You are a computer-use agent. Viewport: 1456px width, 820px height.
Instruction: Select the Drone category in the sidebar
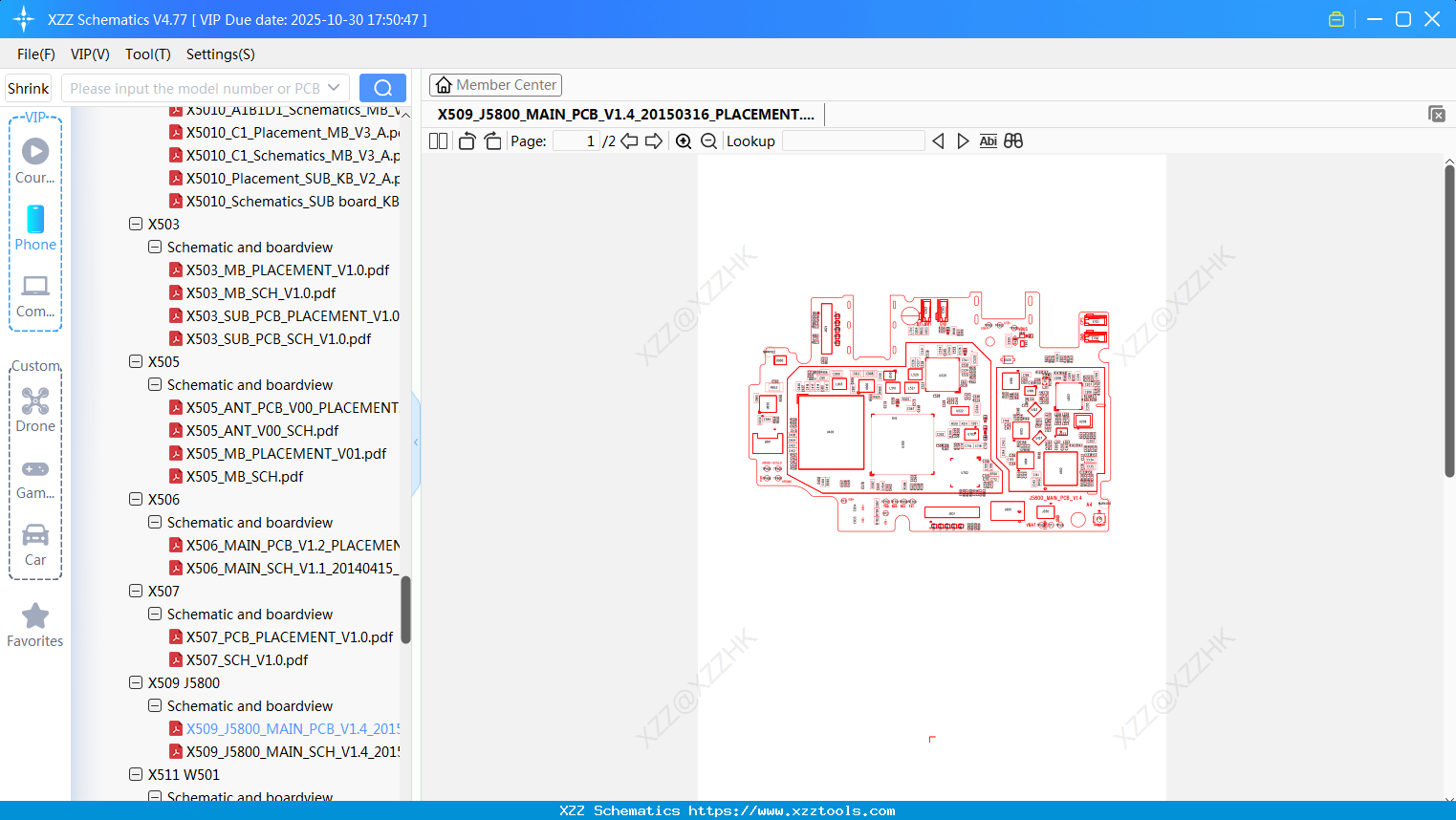pos(35,407)
